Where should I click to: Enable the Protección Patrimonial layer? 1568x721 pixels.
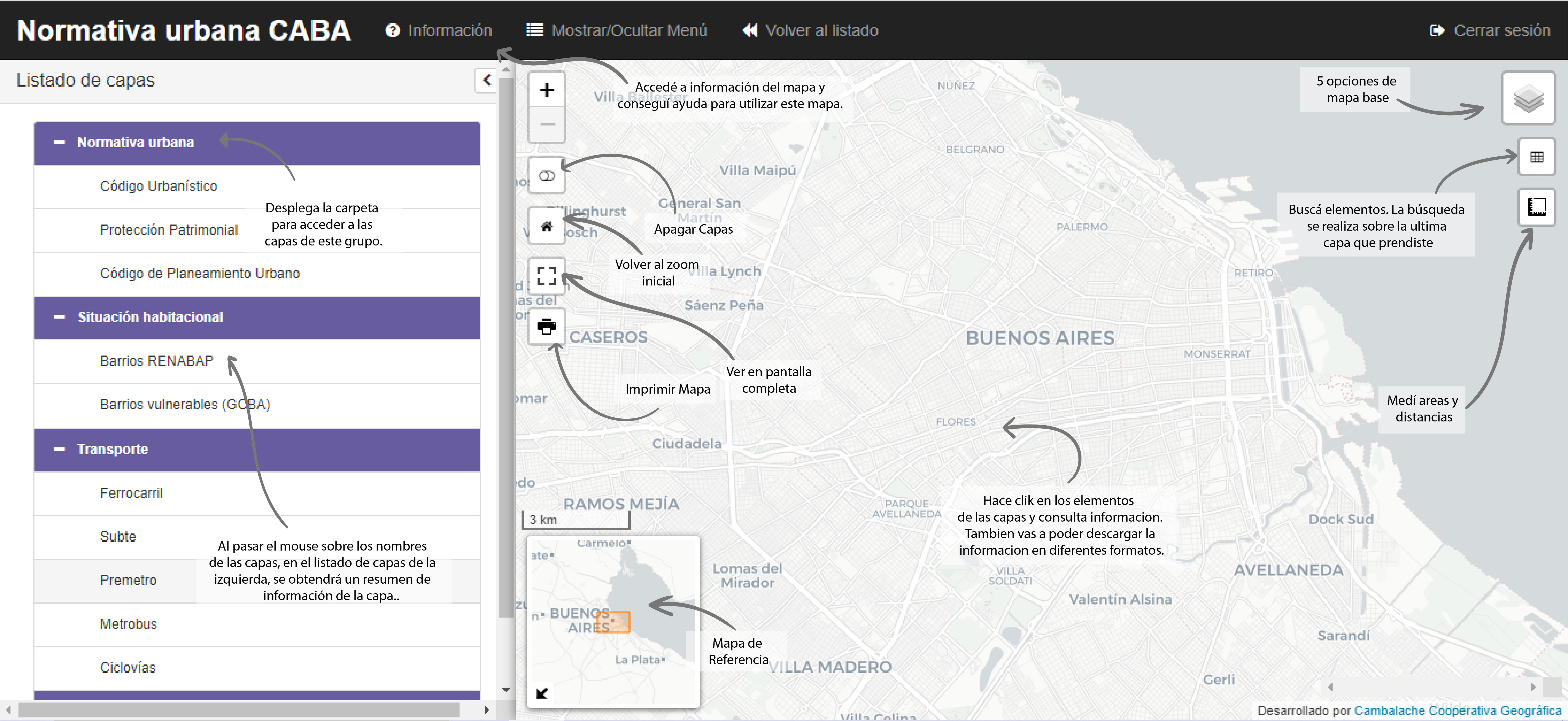coord(257,230)
